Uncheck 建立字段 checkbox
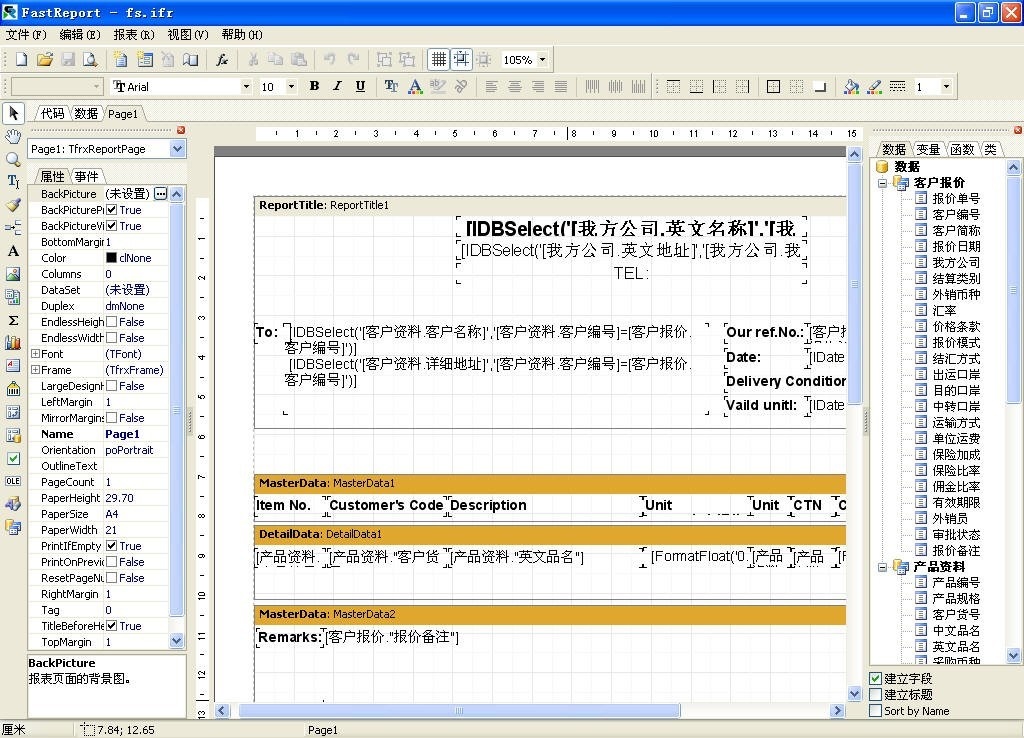 (x=876, y=679)
